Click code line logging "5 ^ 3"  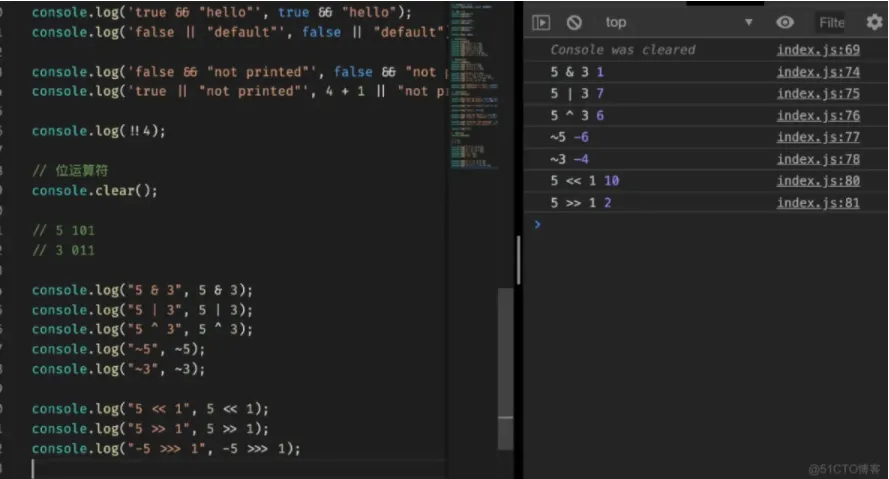coord(142,329)
